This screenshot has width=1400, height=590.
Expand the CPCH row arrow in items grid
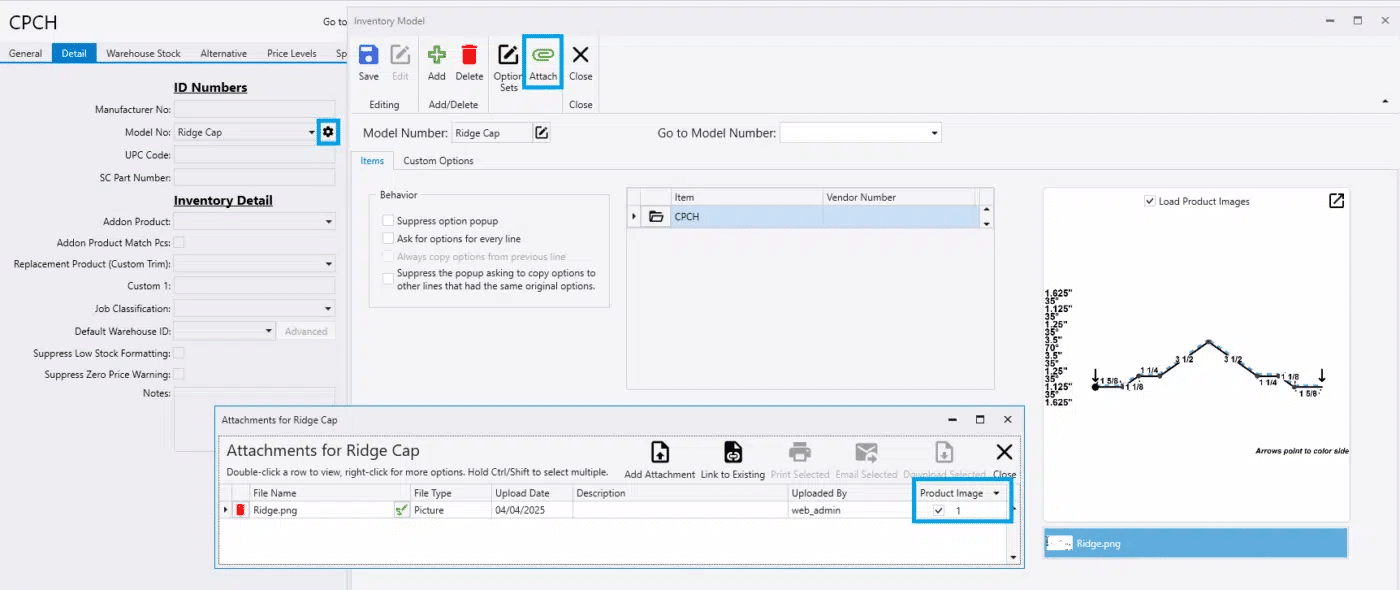pos(633,216)
